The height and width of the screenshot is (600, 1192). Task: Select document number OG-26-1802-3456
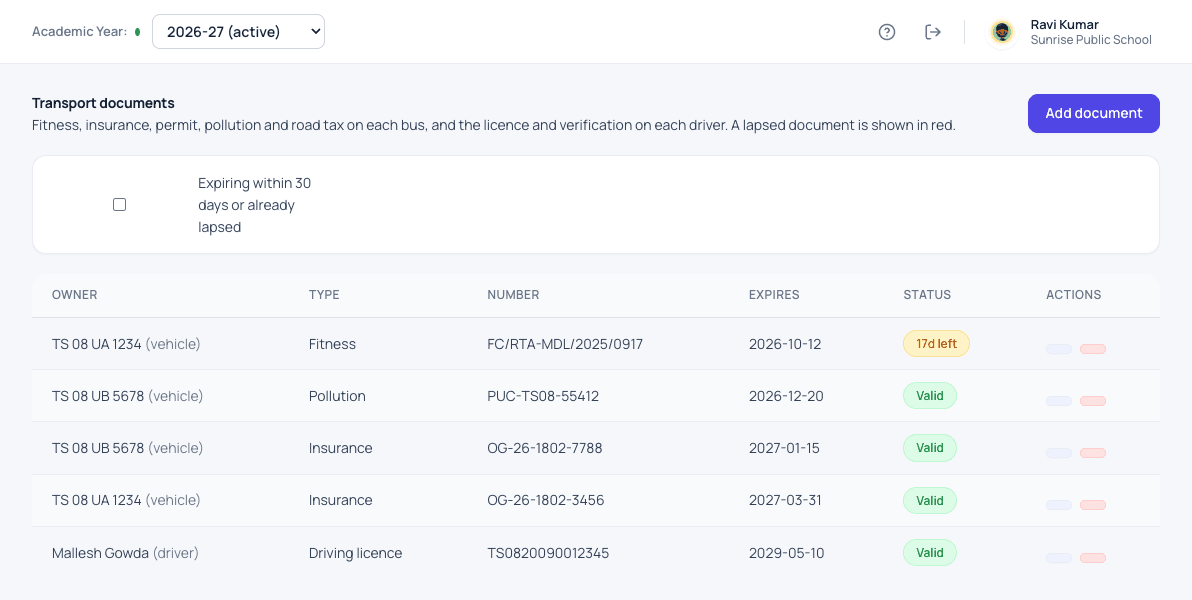546,500
